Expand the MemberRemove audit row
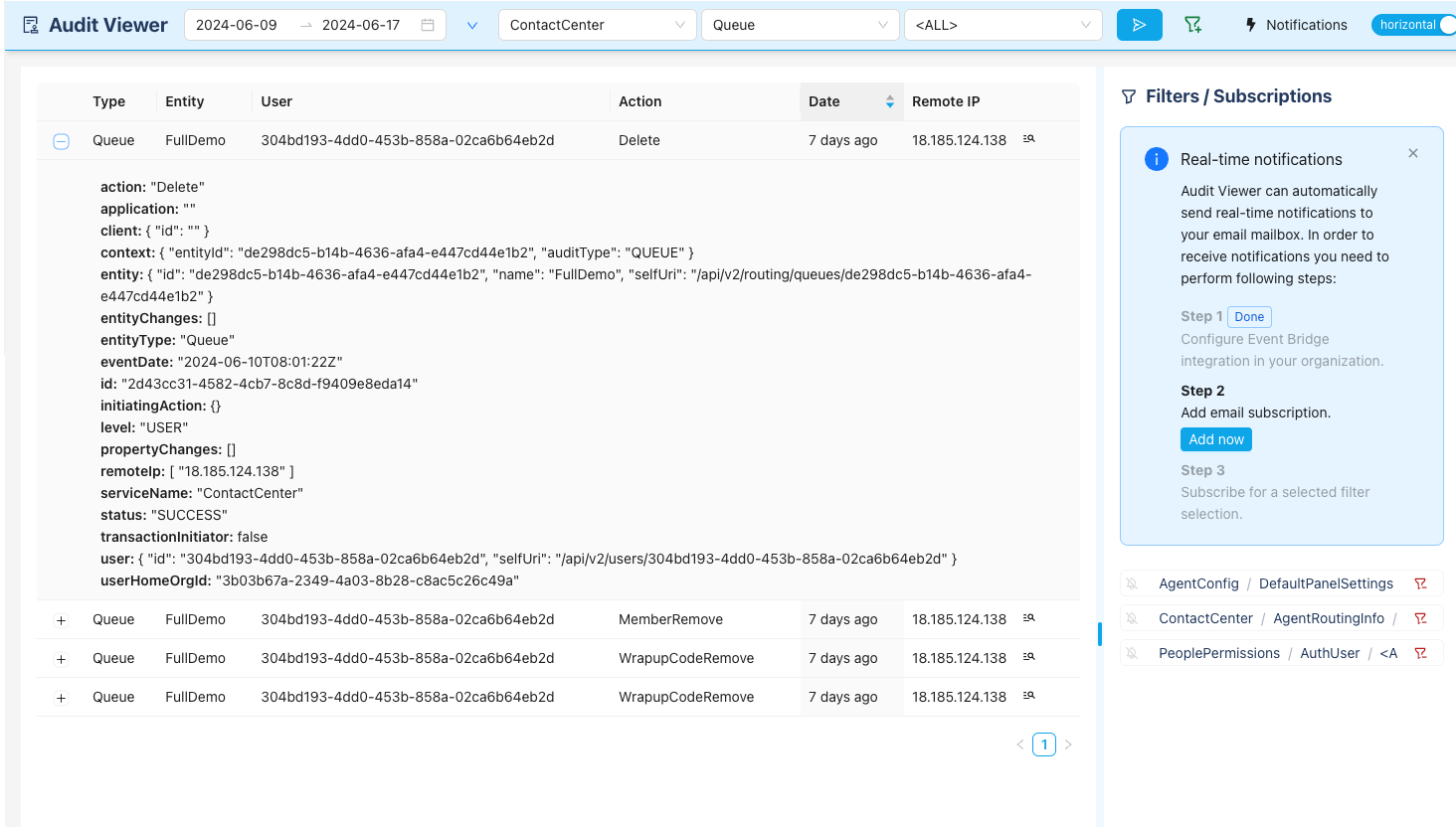The width and height of the screenshot is (1456, 827). click(x=61, y=620)
